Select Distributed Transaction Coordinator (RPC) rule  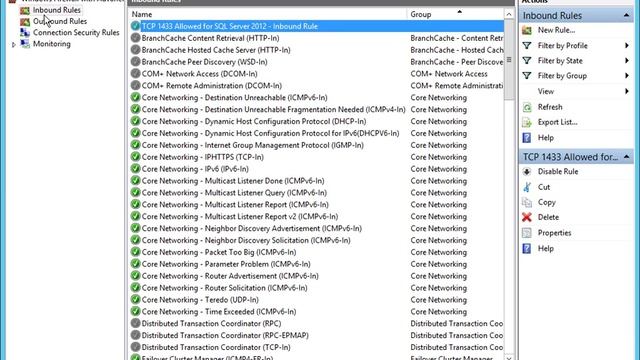tap(211, 323)
